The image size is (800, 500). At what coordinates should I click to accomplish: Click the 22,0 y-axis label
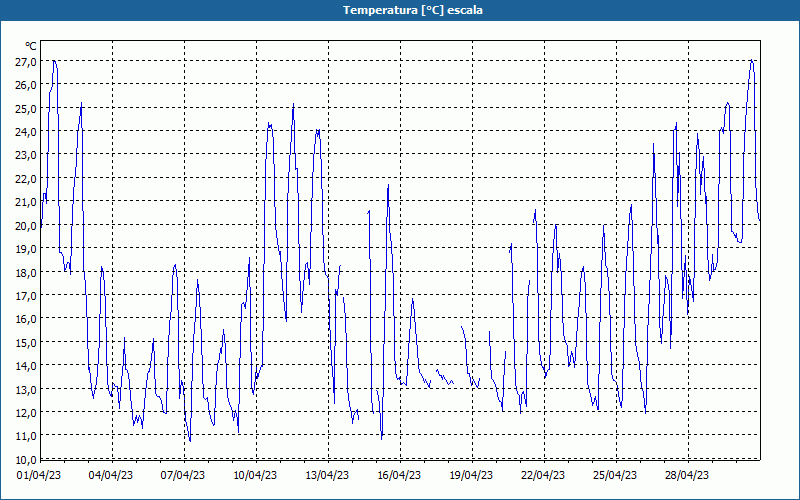click(x=27, y=179)
